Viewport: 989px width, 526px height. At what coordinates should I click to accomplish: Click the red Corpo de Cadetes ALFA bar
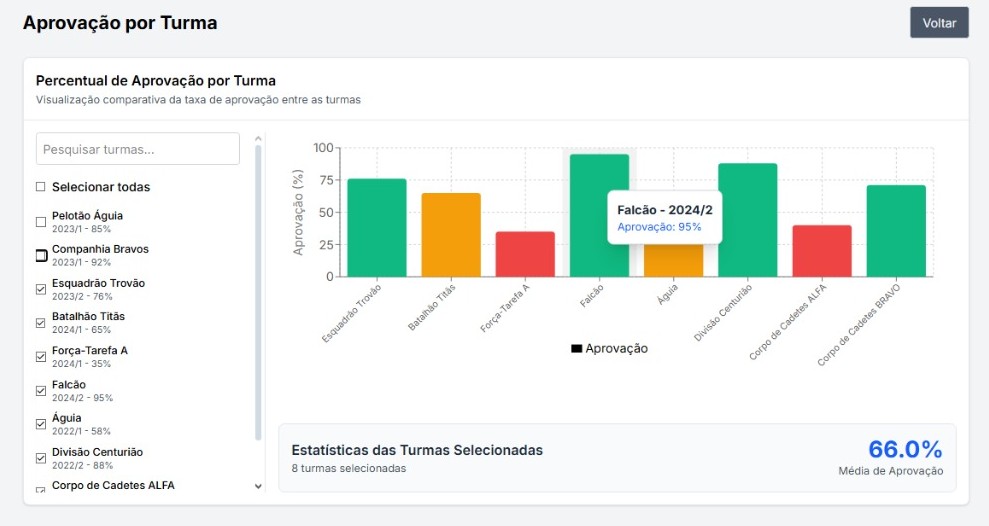pyautogui.click(x=822, y=251)
